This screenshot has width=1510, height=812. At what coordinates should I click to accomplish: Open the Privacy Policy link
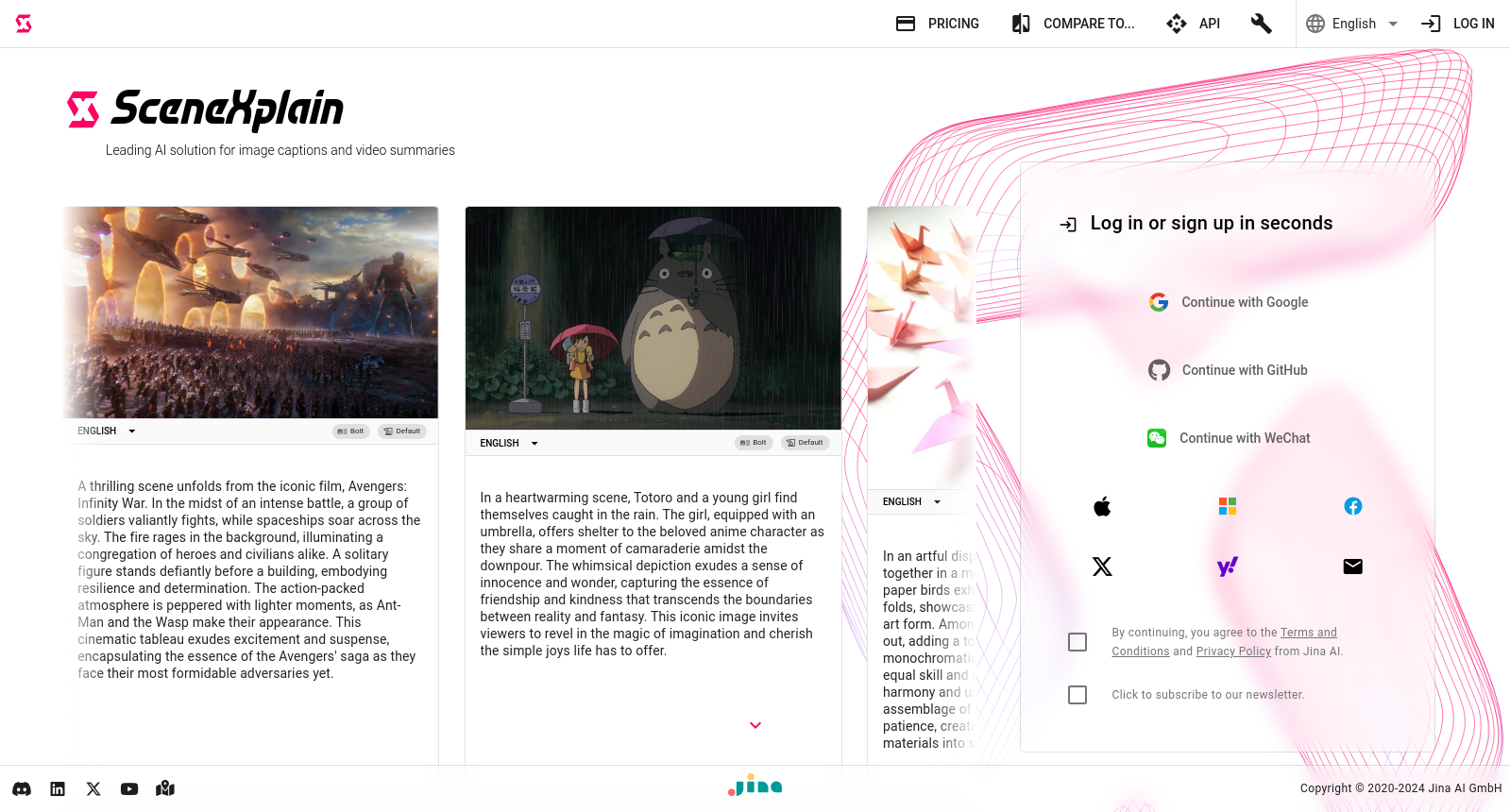coord(1233,651)
